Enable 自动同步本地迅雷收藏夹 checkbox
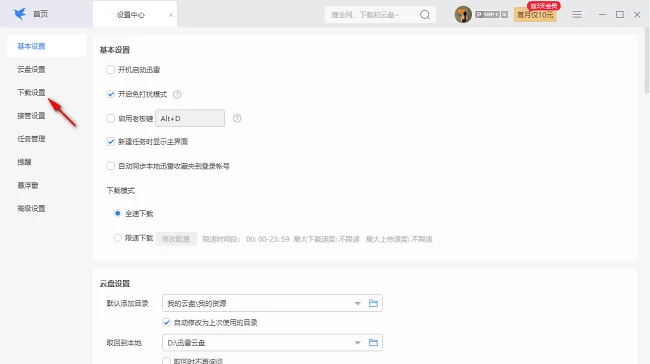The image size is (650, 364). (110, 166)
